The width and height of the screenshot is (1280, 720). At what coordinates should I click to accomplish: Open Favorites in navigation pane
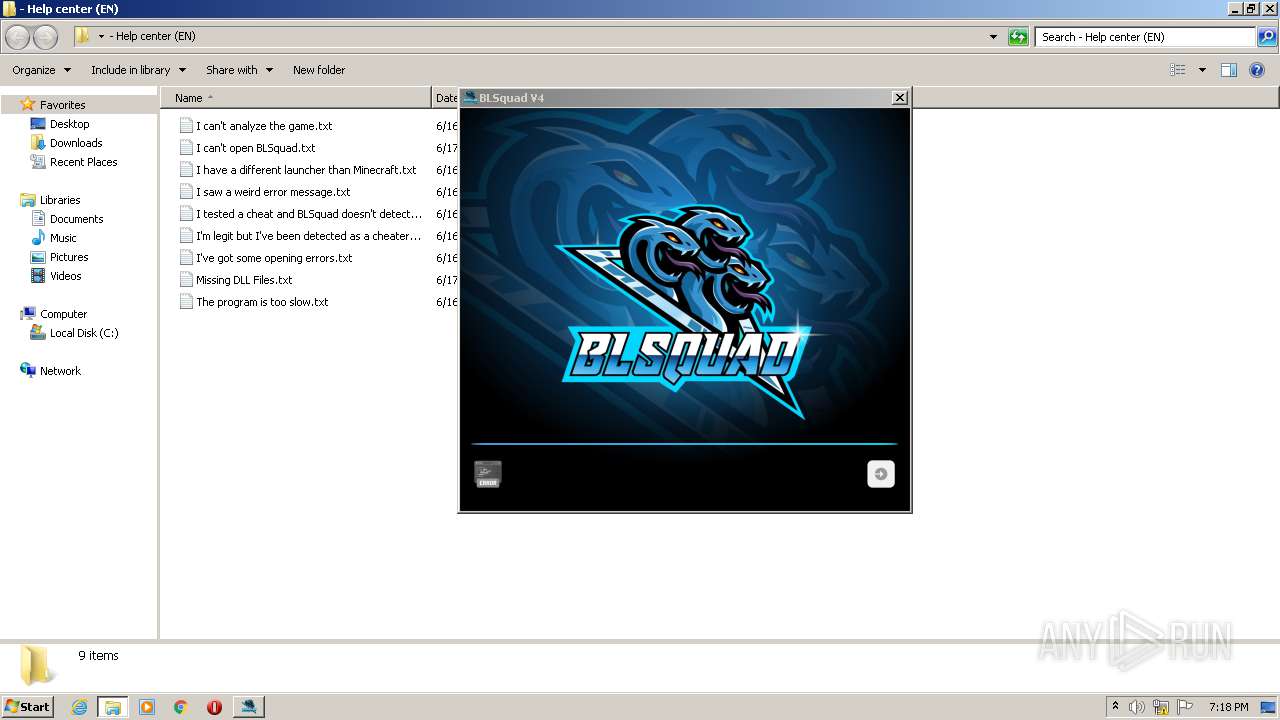point(62,105)
